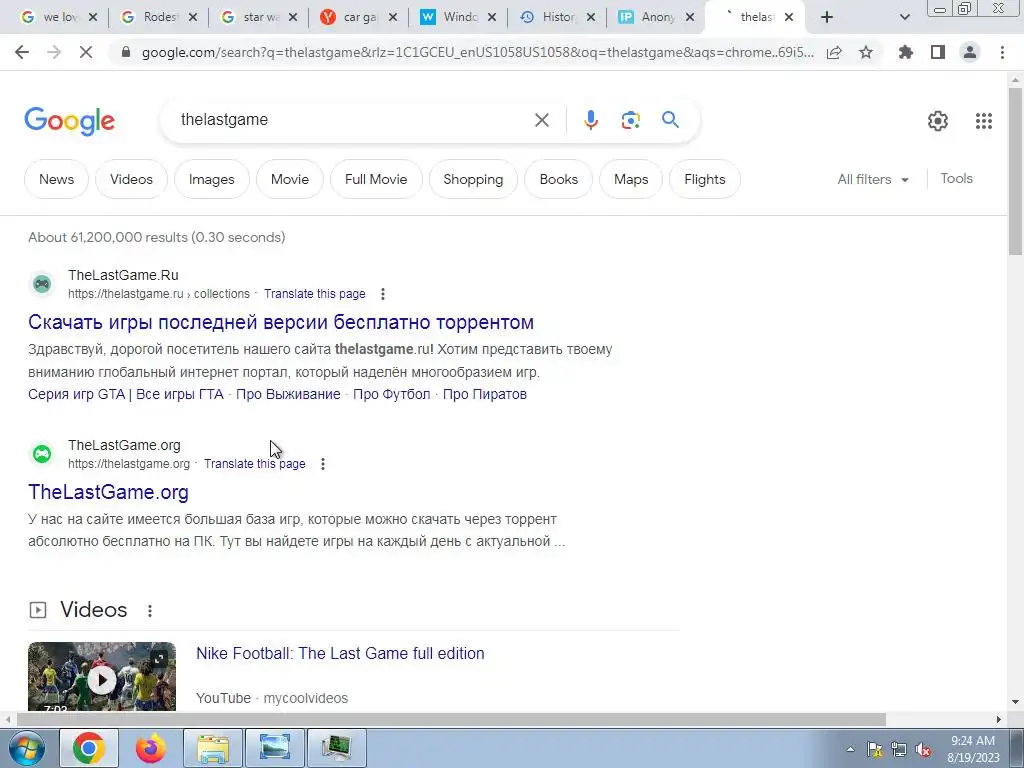Screen dimensions: 1024x768
Task: Open the TheLastGame.org result title
Action: (x=108, y=492)
